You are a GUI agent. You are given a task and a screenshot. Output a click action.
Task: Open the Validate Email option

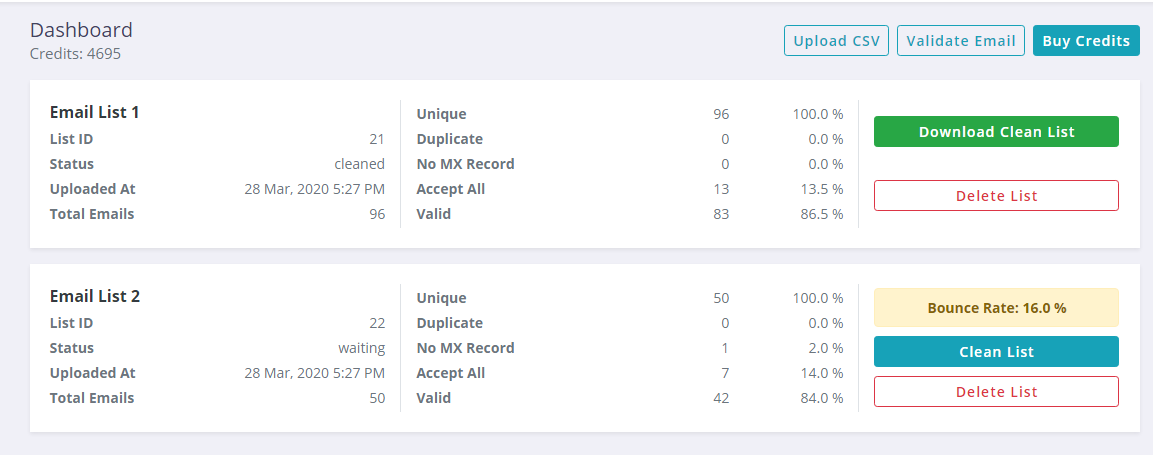pyautogui.click(x=960, y=40)
